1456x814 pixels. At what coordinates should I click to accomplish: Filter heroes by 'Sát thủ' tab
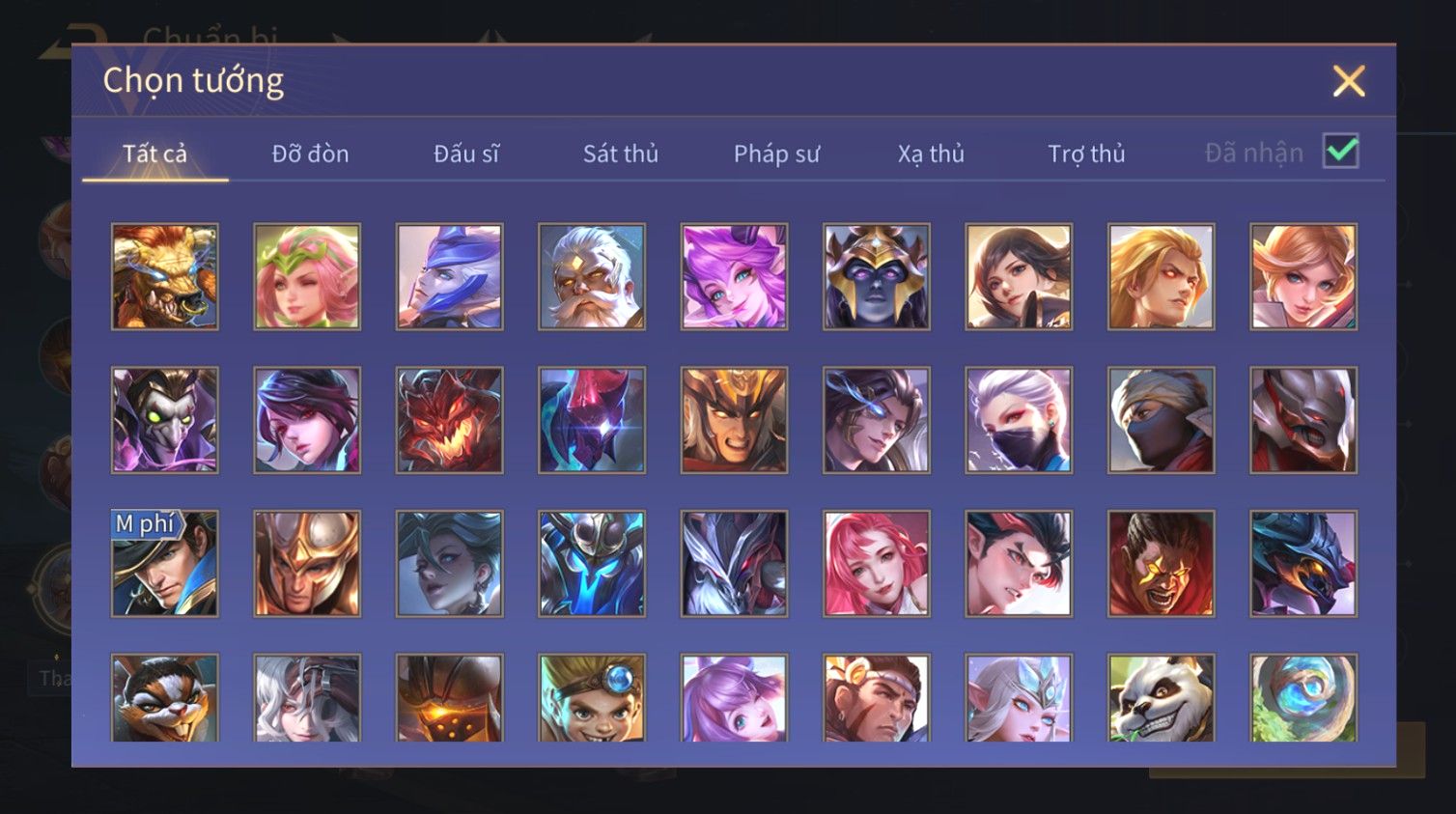[621, 154]
